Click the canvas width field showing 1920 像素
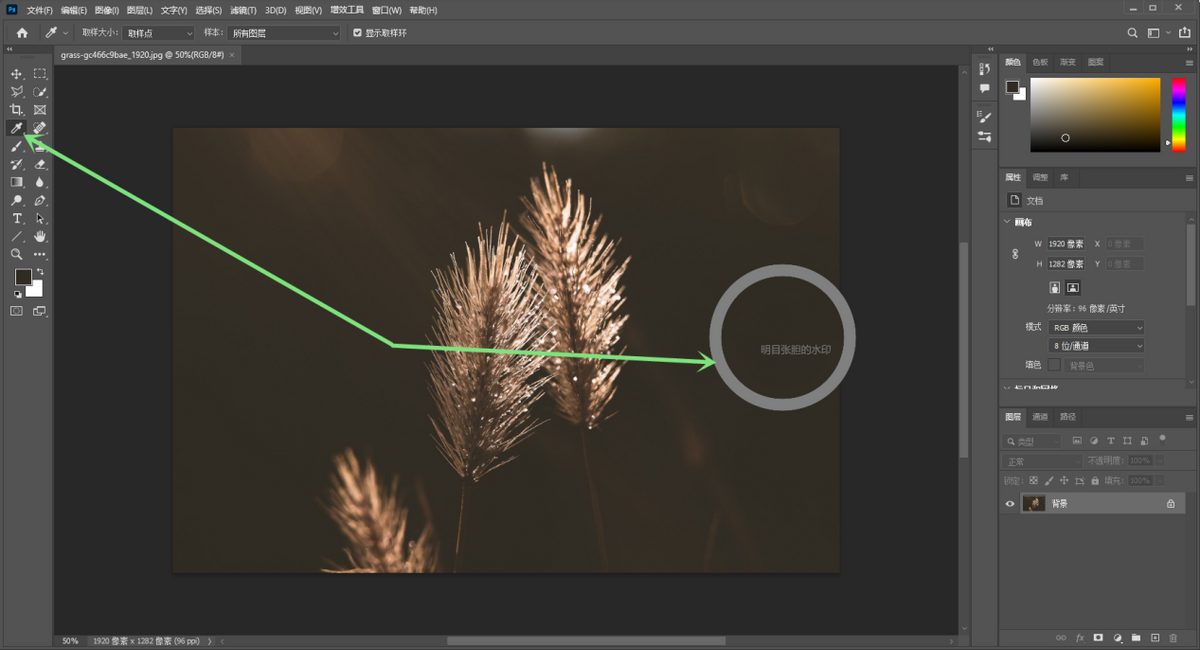The image size is (1200, 650). point(1066,244)
